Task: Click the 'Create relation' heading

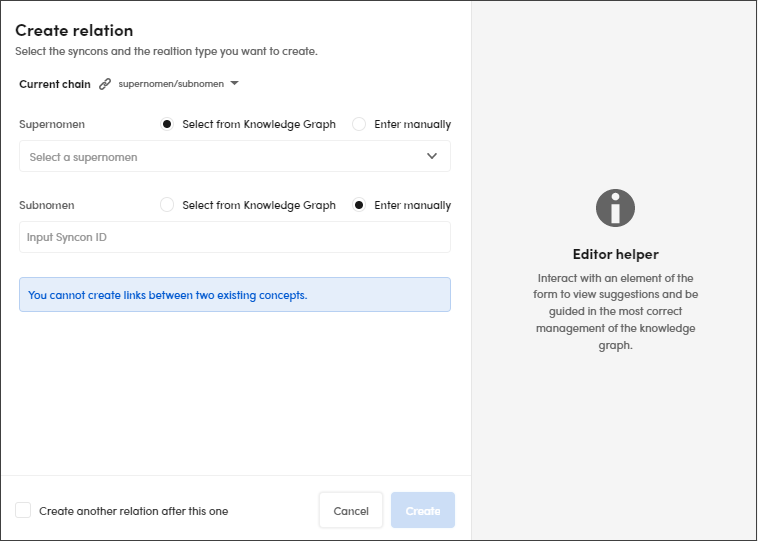Action: tap(74, 31)
